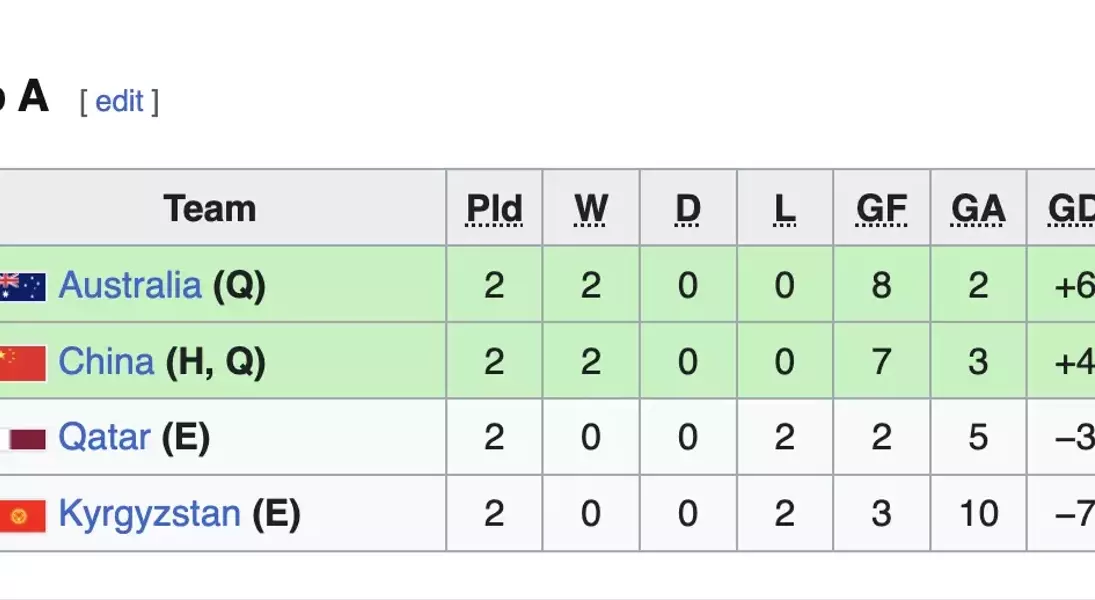Select Australia's goals for value 8

(x=881, y=285)
